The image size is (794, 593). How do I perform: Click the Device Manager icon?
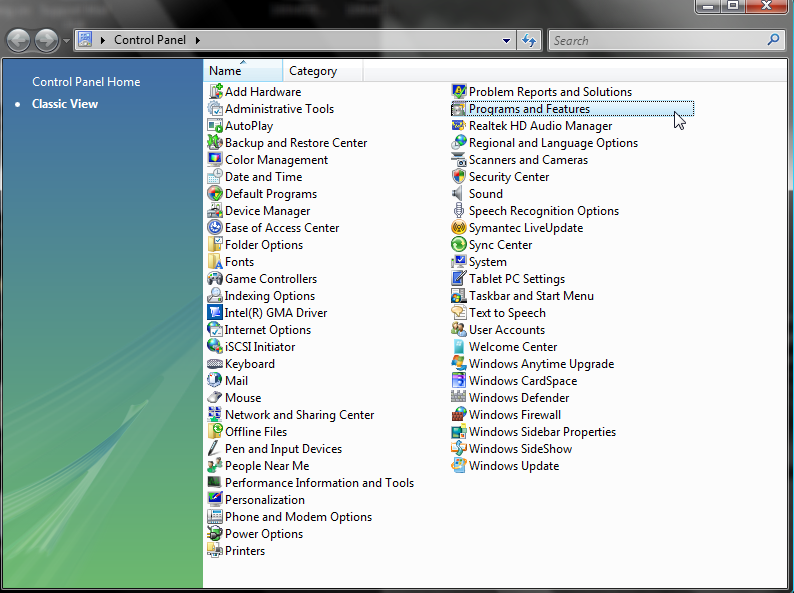coord(215,211)
